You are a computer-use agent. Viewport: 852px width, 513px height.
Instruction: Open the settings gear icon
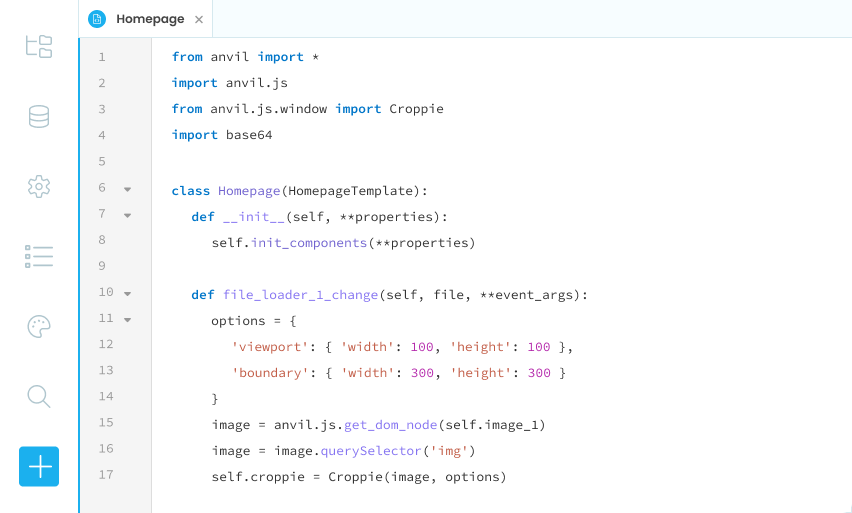[x=39, y=186]
